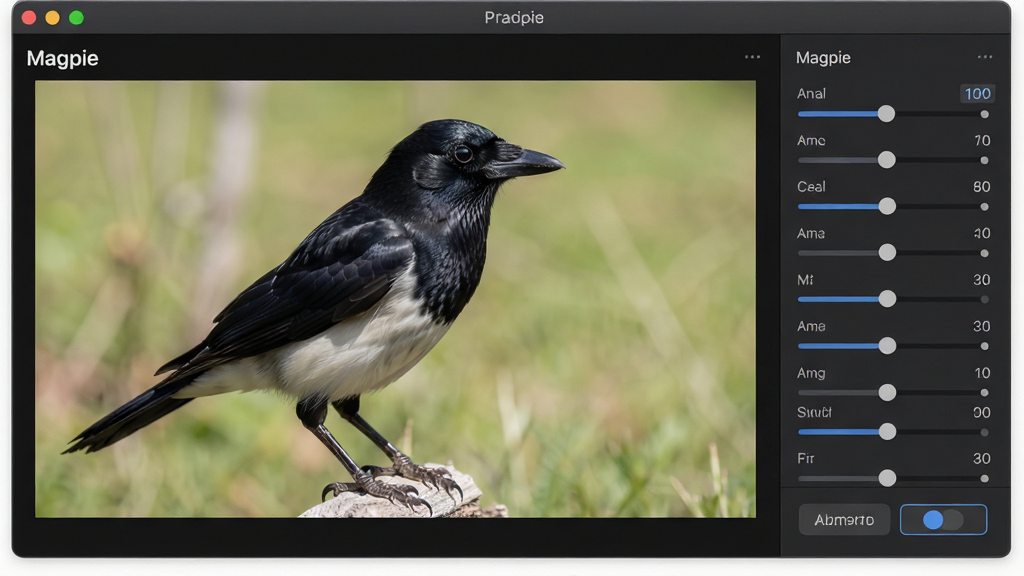Viewport: 1024px width, 576px height.
Task: Click the Anal value field showing 100
Action: click(977, 93)
